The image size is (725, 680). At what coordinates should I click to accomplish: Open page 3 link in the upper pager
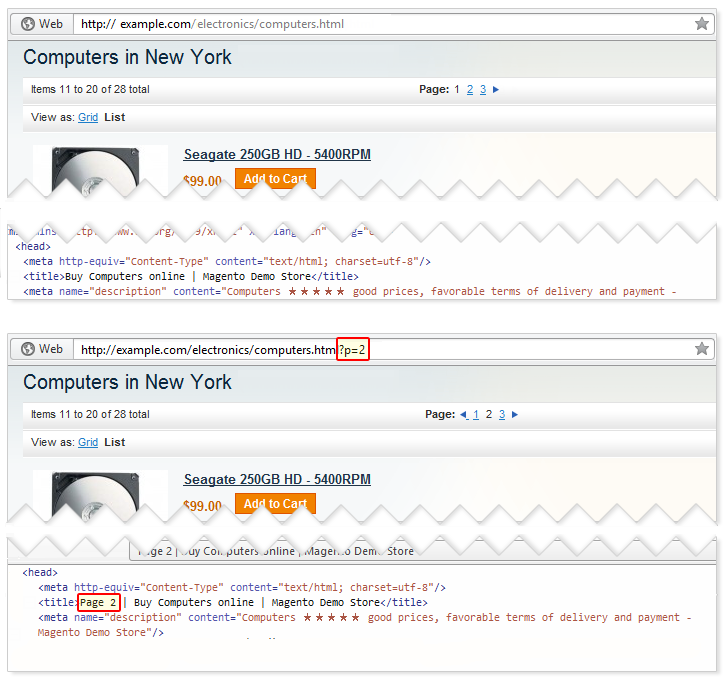pyautogui.click(x=483, y=90)
